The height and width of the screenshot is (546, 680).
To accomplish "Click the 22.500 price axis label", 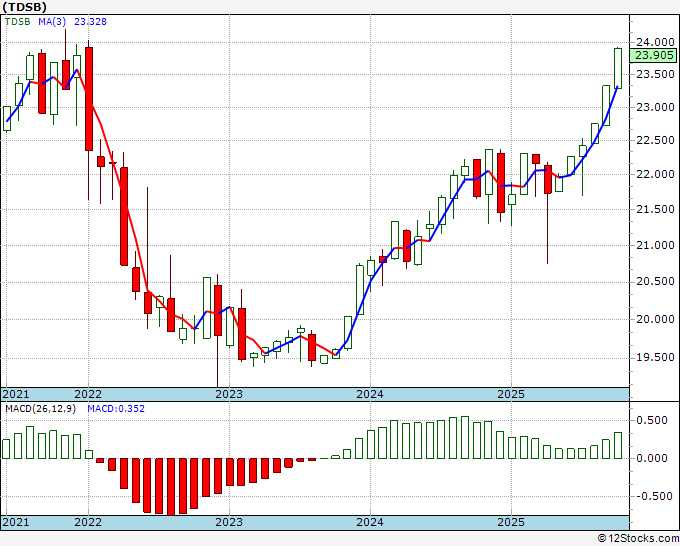I will click(x=655, y=140).
